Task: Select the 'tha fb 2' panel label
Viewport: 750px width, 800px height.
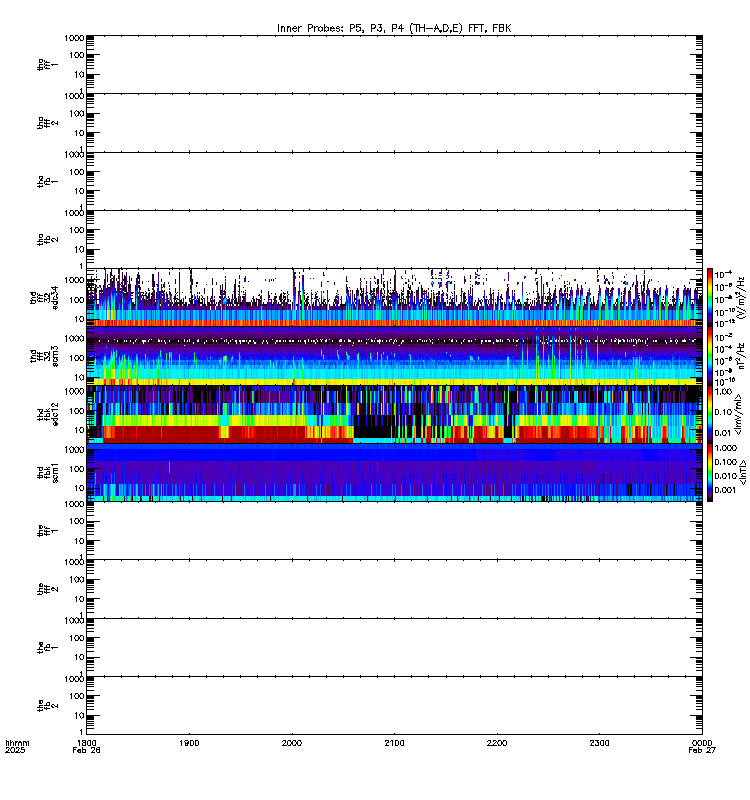Action: [47, 240]
